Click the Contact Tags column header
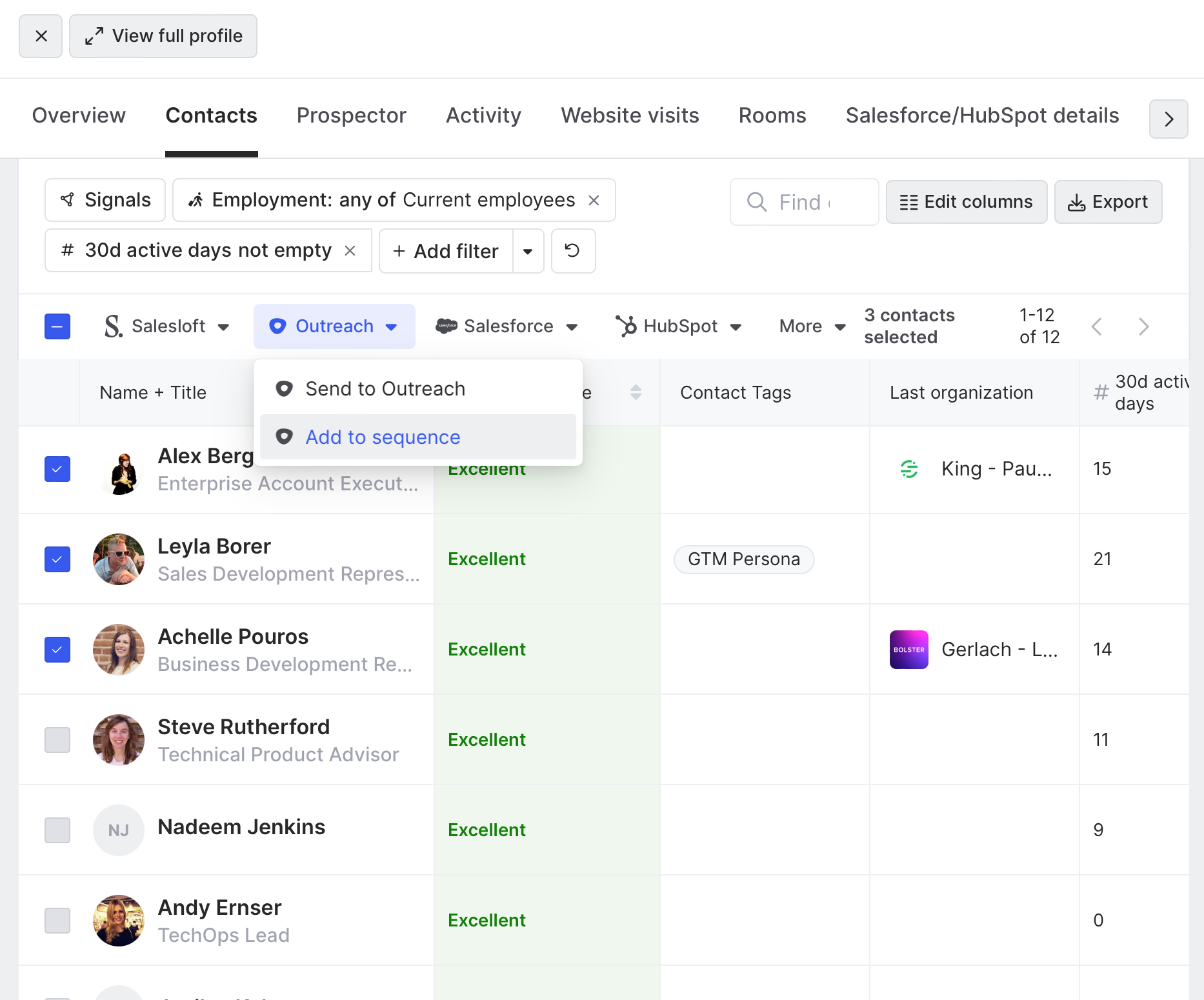Viewport: 1204px width, 1000px height. tap(736, 392)
